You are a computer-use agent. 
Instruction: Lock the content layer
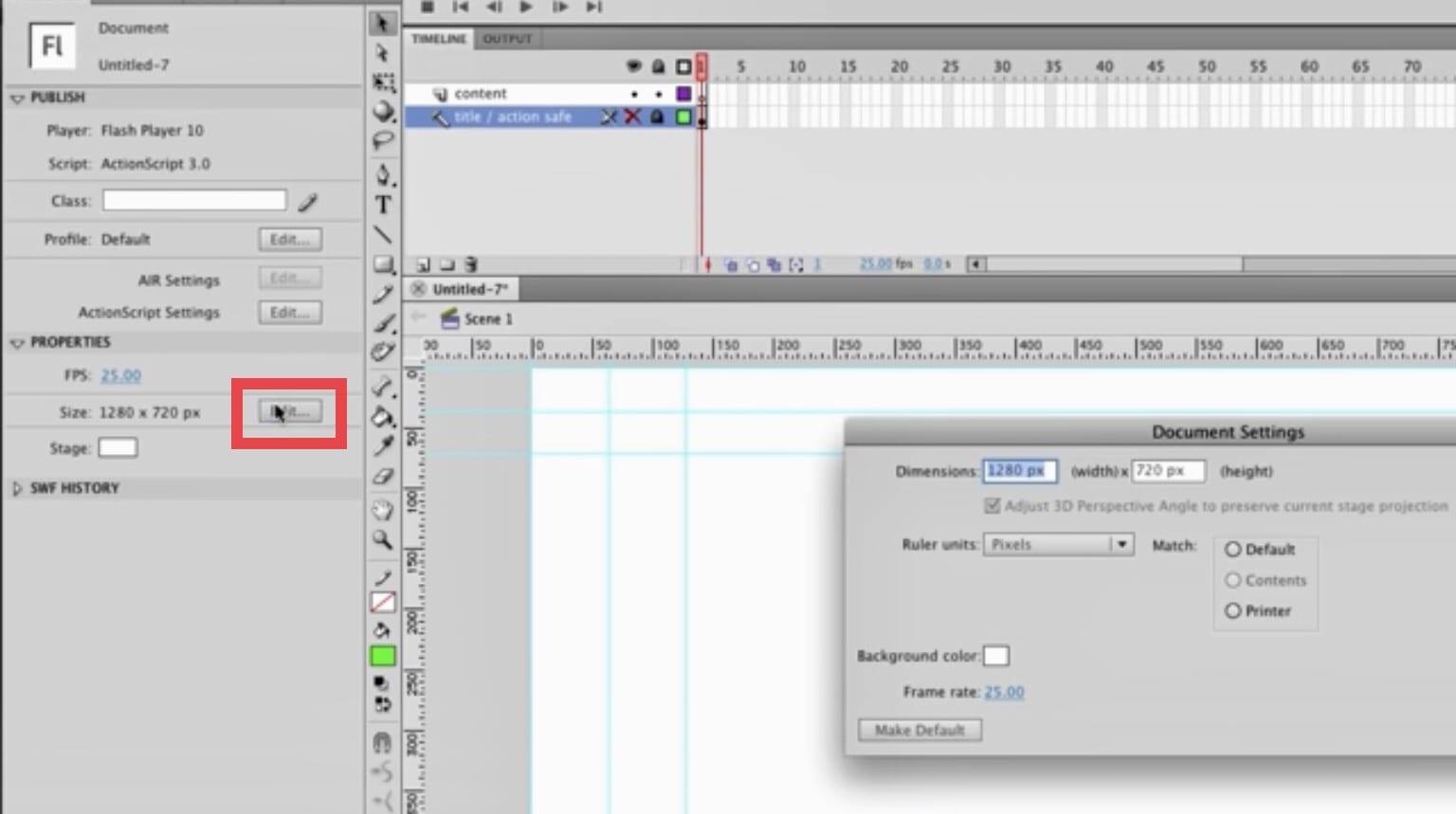click(658, 94)
